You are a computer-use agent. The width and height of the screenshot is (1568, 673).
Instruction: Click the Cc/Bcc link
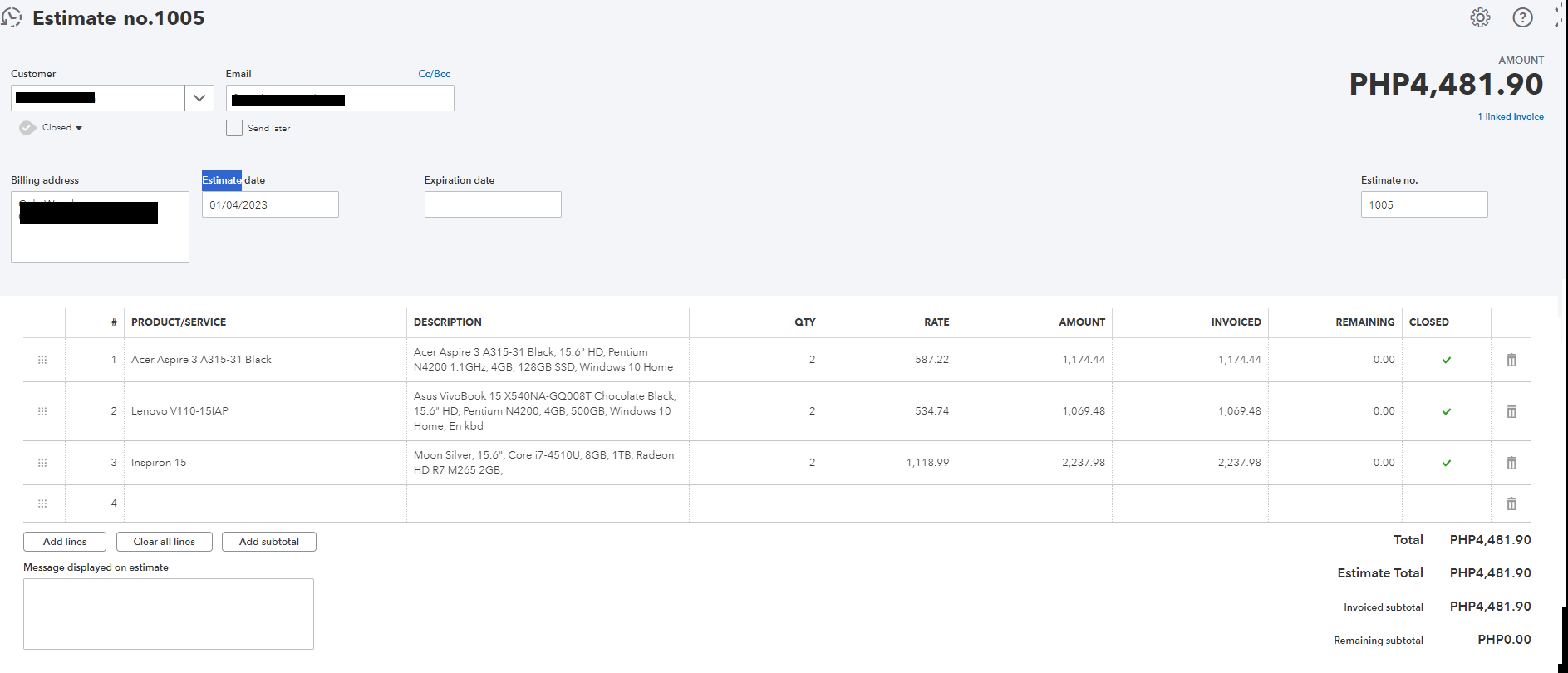click(x=434, y=74)
